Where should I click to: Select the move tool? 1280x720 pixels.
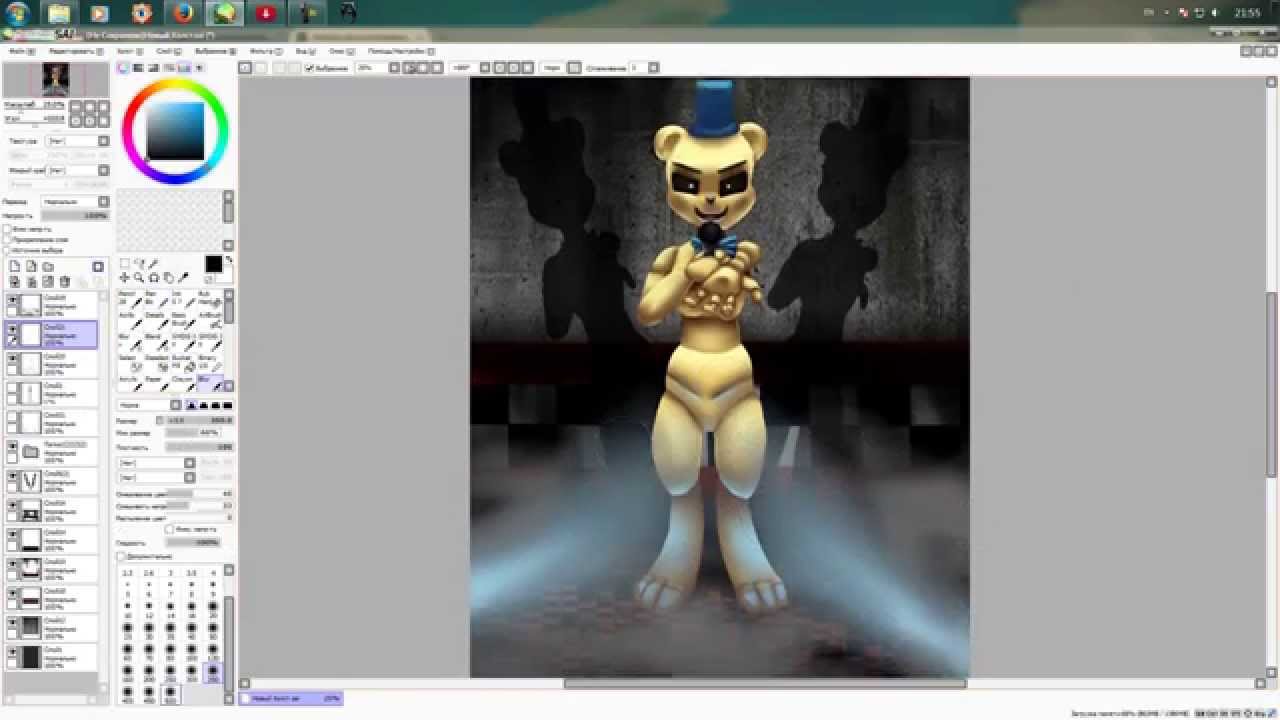click(x=124, y=278)
